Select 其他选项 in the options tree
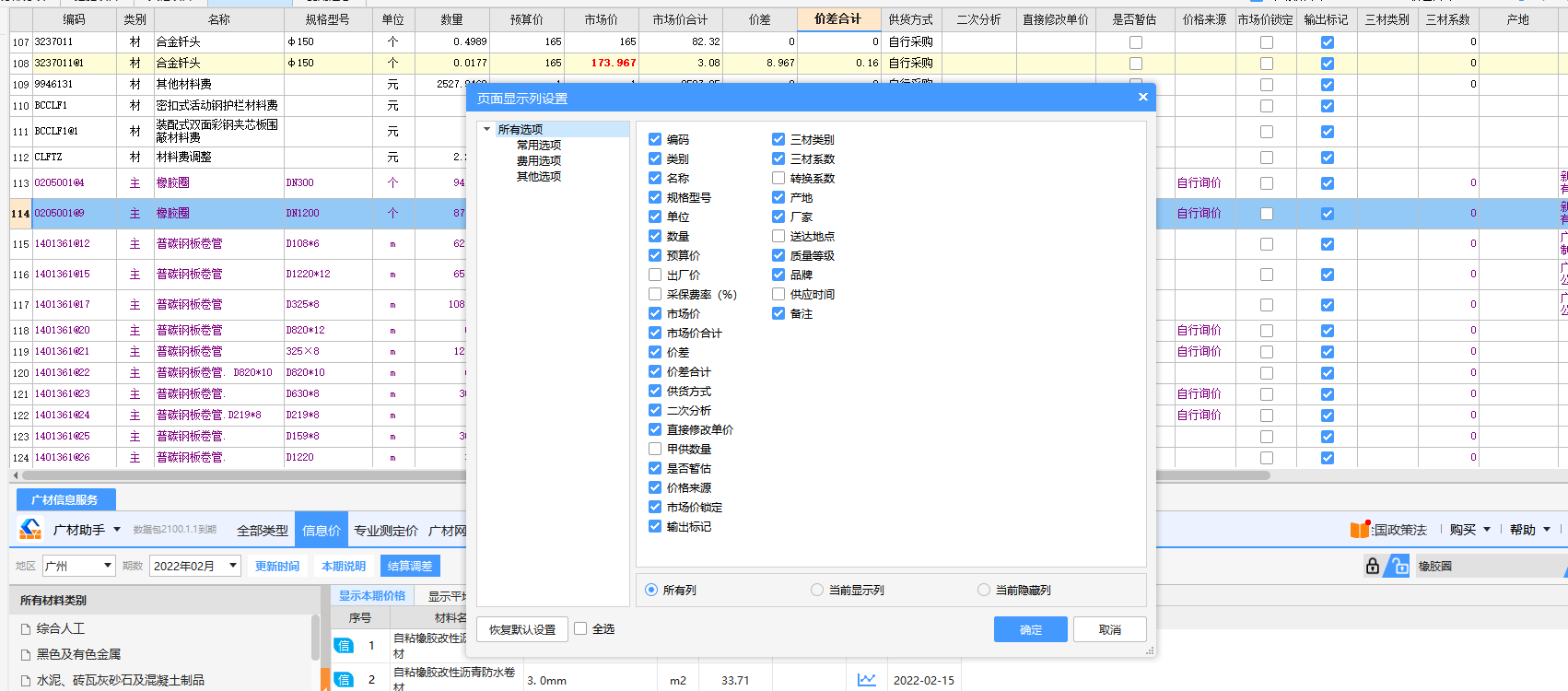This screenshot has width=1568, height=691. tap(539, 176)
